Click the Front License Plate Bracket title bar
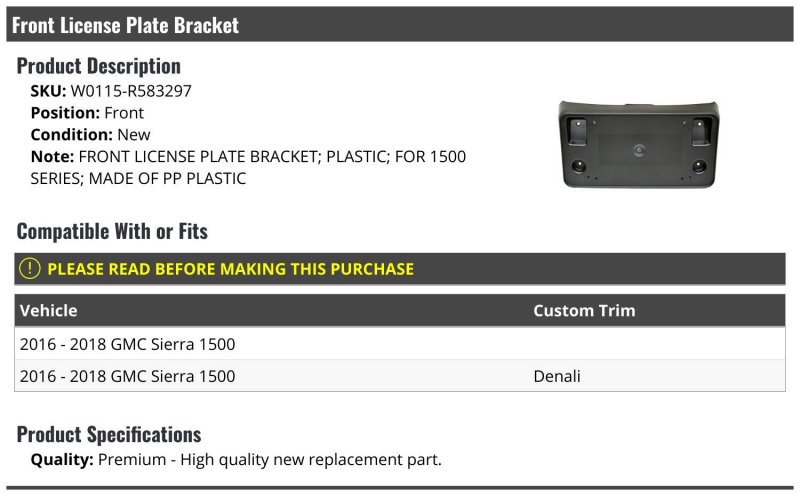This screenshot has height=496, width=800. click(x=125, y=24)
